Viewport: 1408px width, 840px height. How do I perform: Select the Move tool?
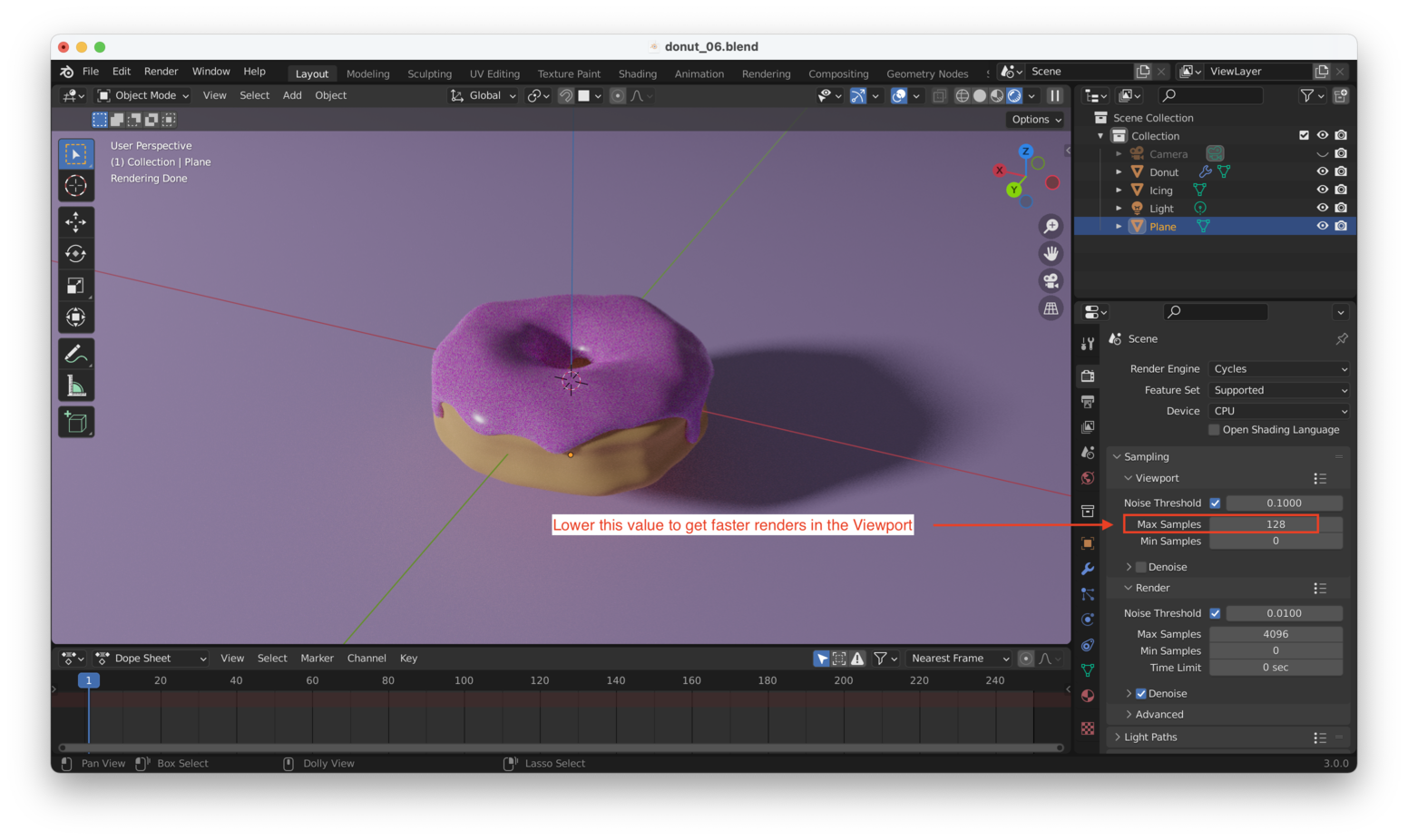tap(76, 221)
